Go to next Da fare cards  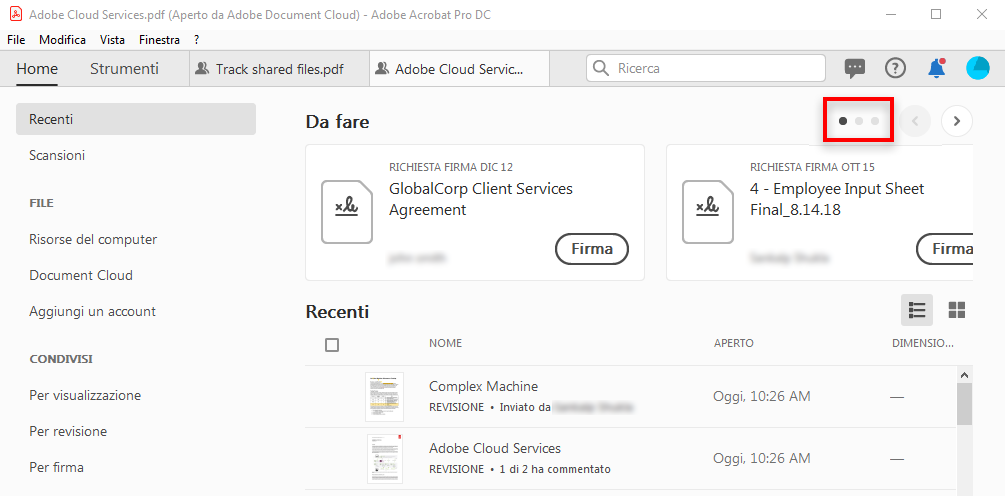pyautogui.click(x=957, y=121)
